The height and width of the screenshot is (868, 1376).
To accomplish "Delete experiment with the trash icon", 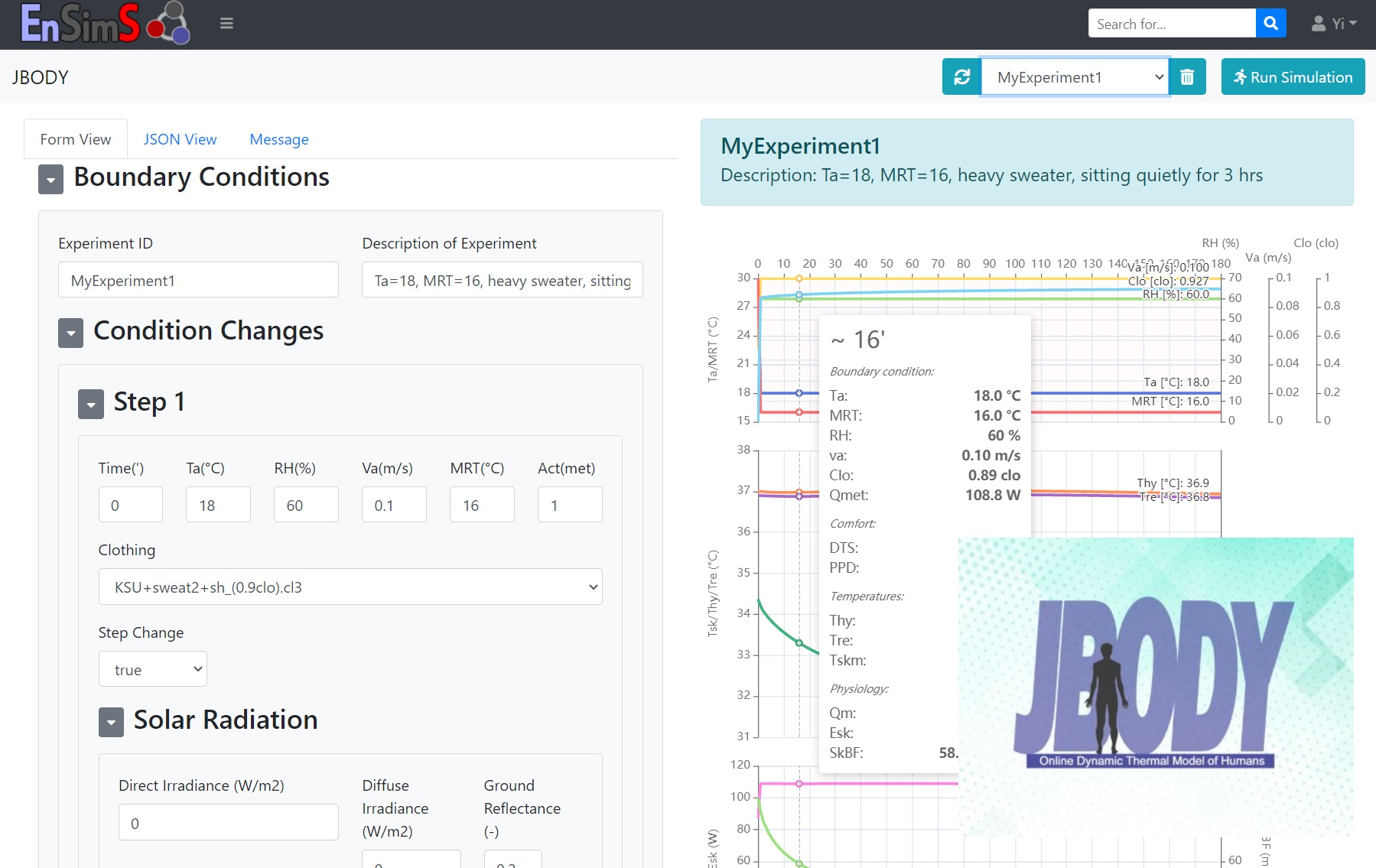I will (x=1187, y=77).
